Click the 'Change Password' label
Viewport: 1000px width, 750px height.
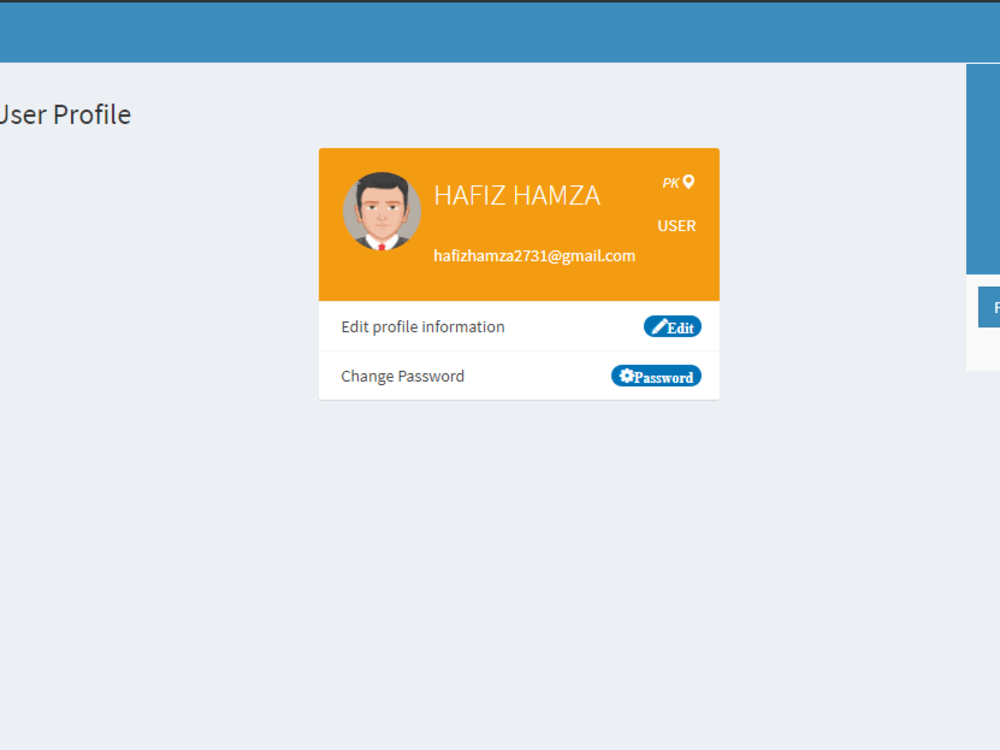[x=402, y=376]
